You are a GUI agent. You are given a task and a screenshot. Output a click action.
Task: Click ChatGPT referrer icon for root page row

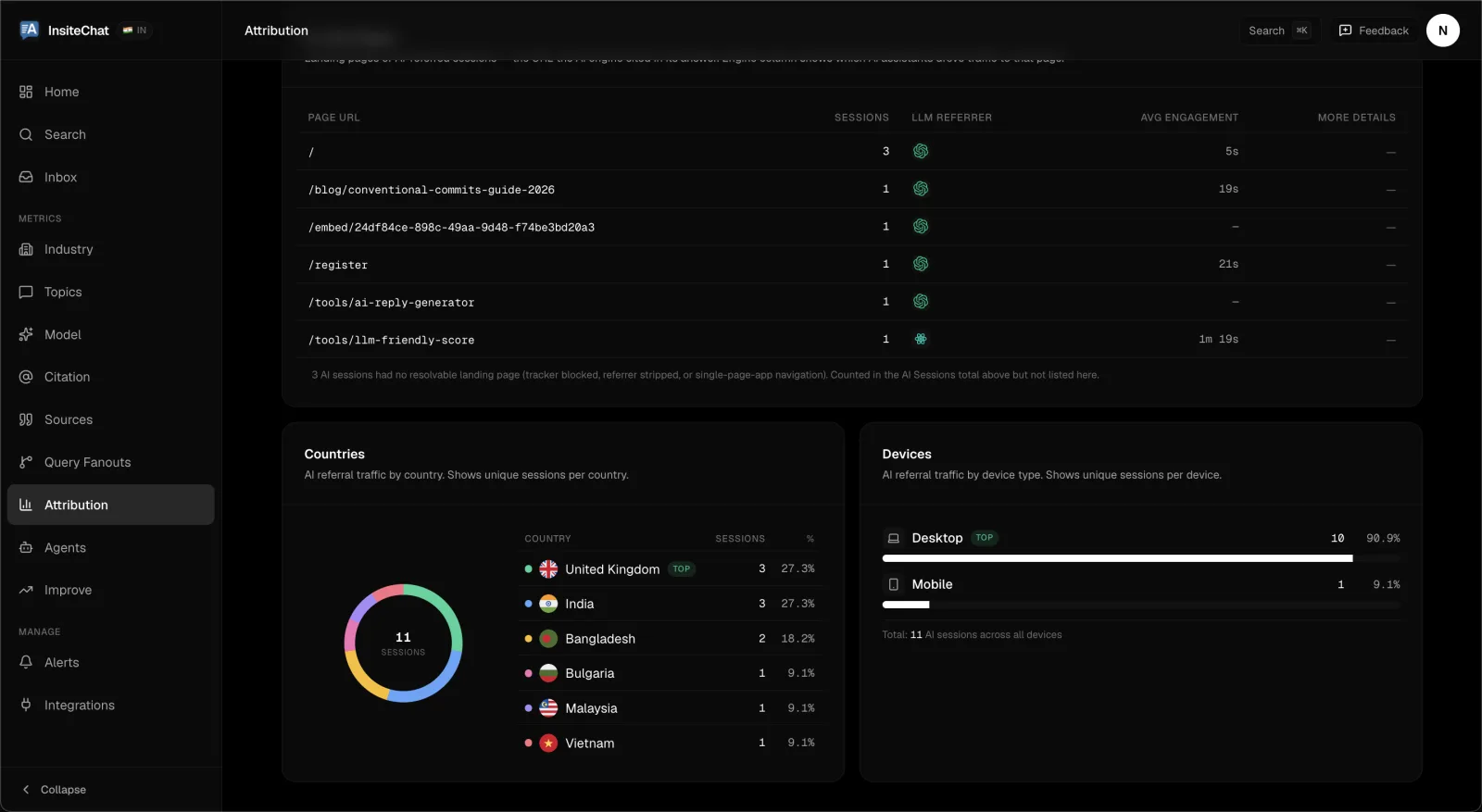coord(921,151)
